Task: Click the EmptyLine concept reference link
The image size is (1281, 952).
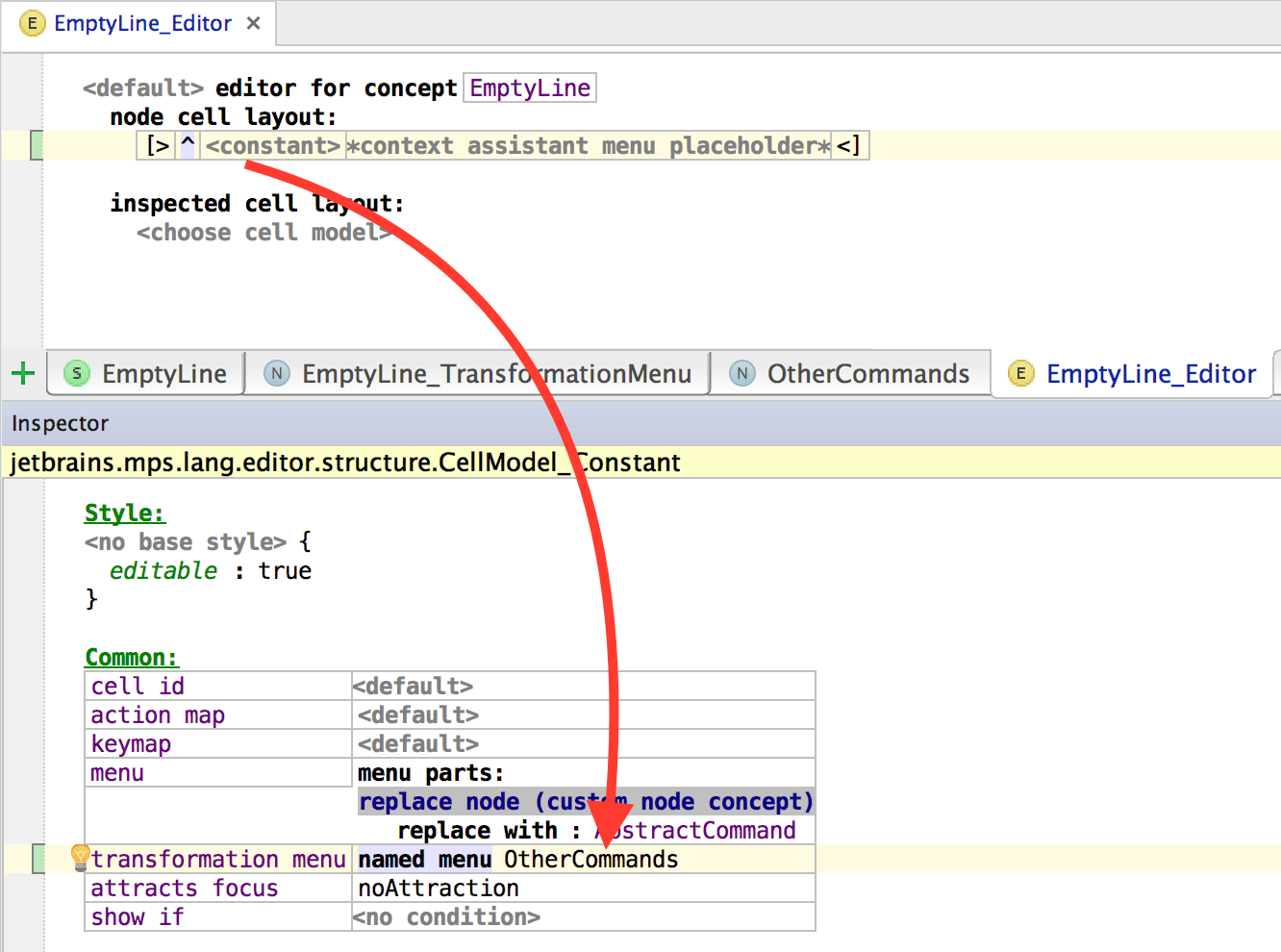Action: pos(530,88)
